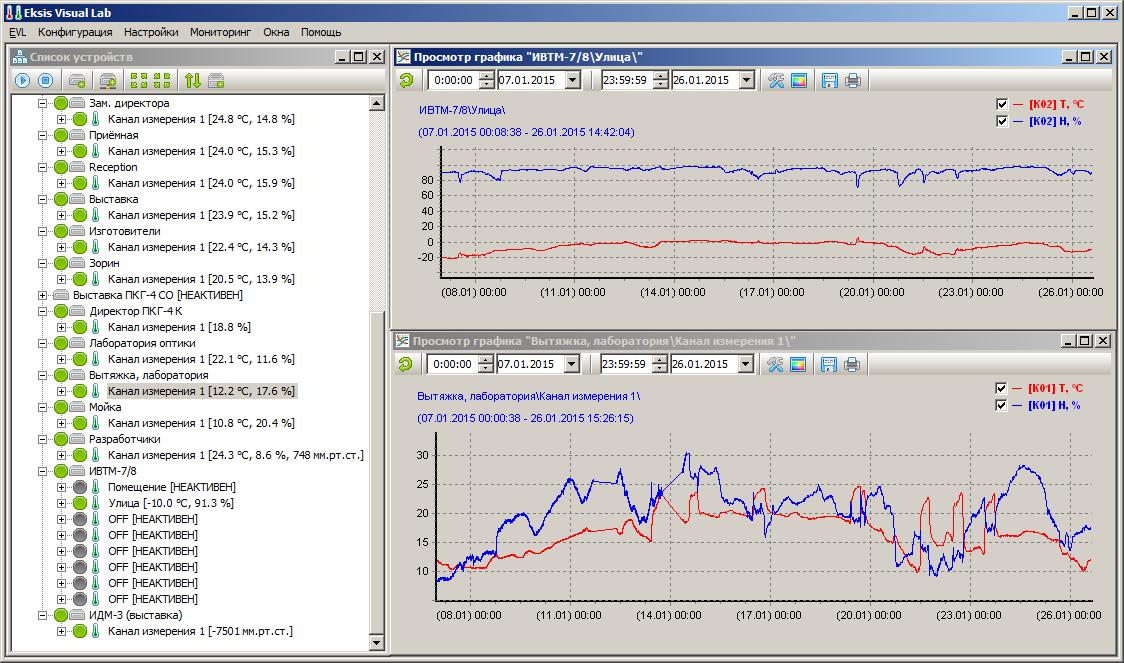
Task: Refresh the ИВТМ-7/8 Улица graph
Action: (x=406, y=81)
